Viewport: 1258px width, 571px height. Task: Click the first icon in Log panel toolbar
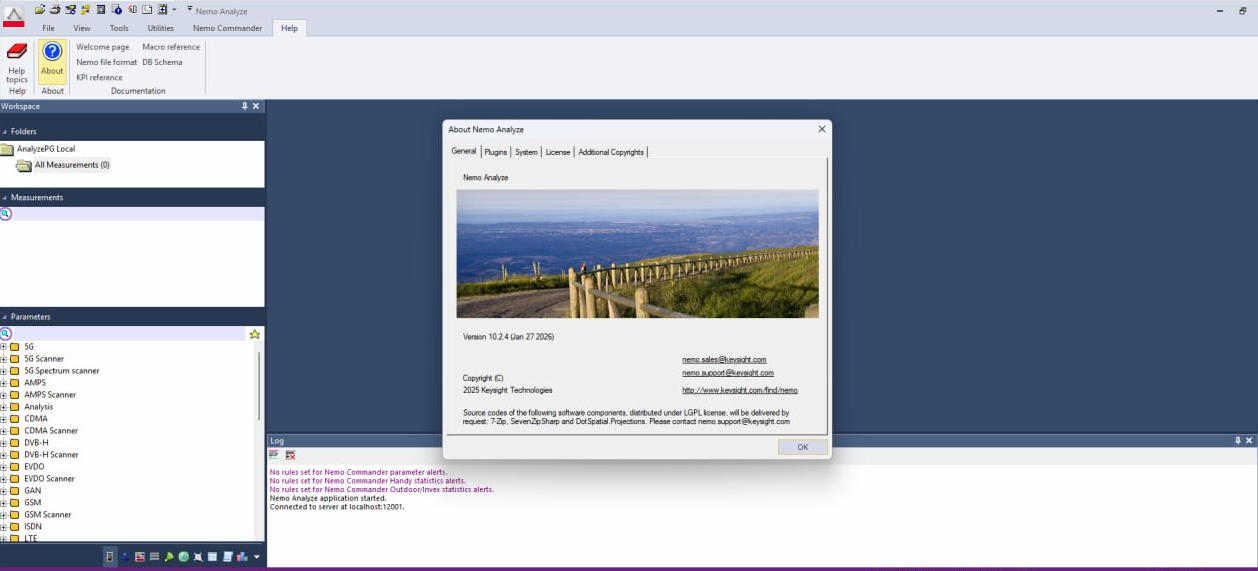click(274, 454)
